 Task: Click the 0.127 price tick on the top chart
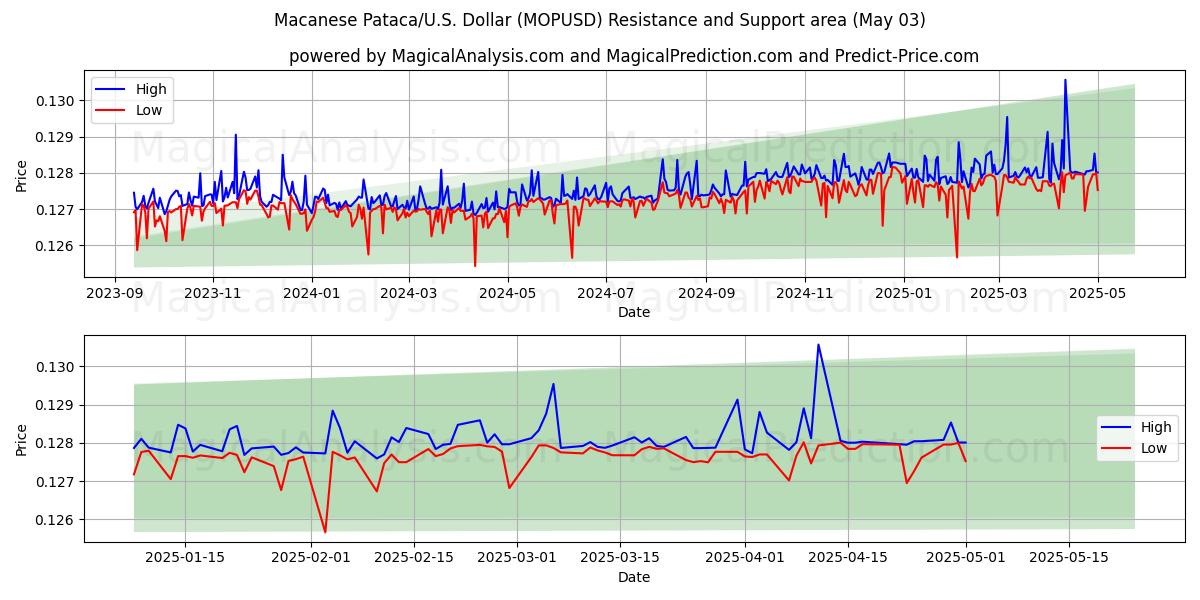point(56,210)
